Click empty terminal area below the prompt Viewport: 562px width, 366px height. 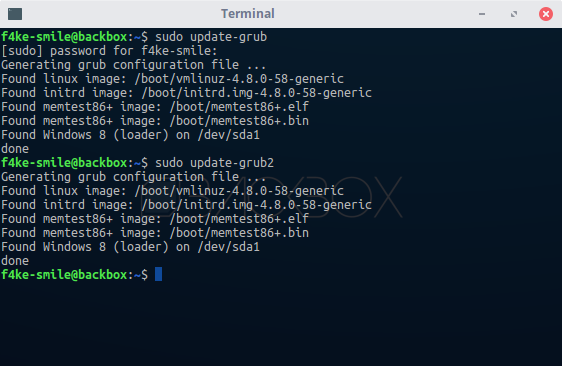coord(281,323)
